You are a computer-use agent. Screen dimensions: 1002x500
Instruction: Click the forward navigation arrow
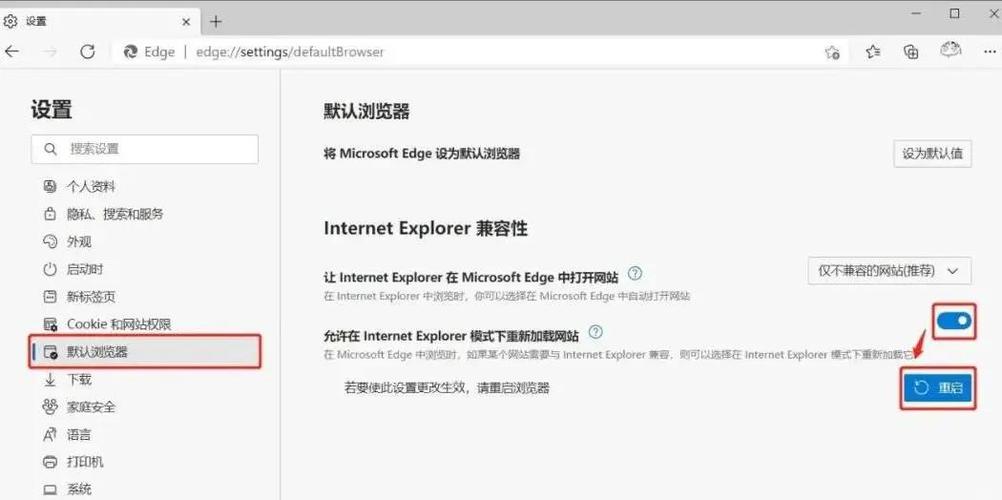pyautogui.click(x=50, y=52)
